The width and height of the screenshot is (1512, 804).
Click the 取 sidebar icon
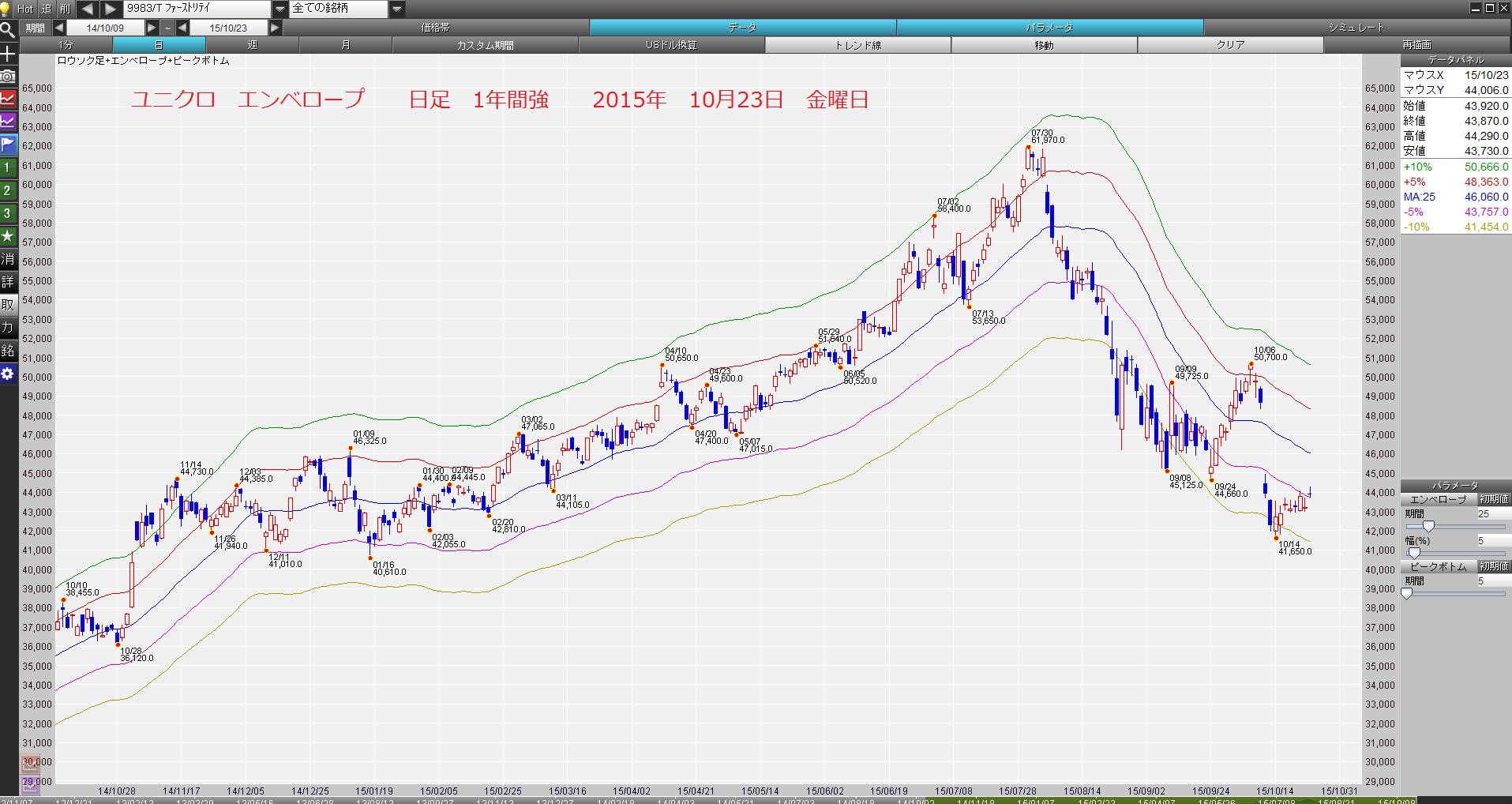8,305
